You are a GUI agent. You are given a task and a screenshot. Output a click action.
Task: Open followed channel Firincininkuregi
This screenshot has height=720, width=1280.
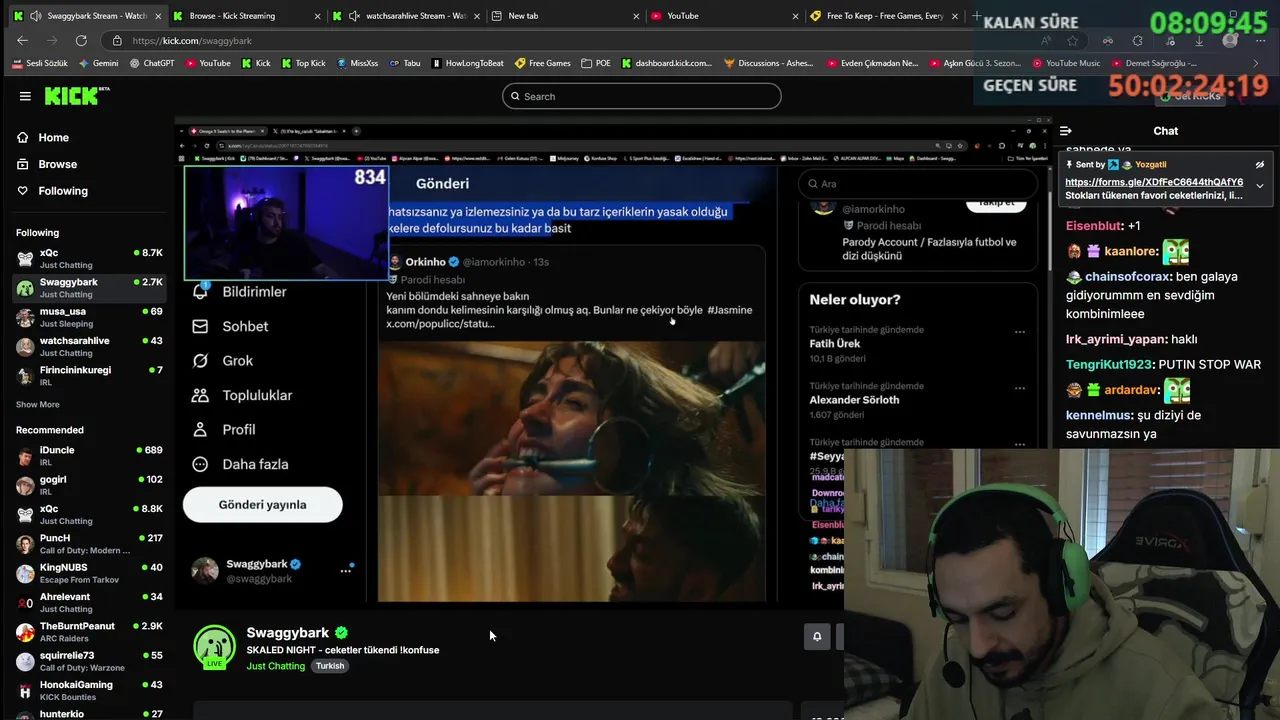(x=89, y=375)
